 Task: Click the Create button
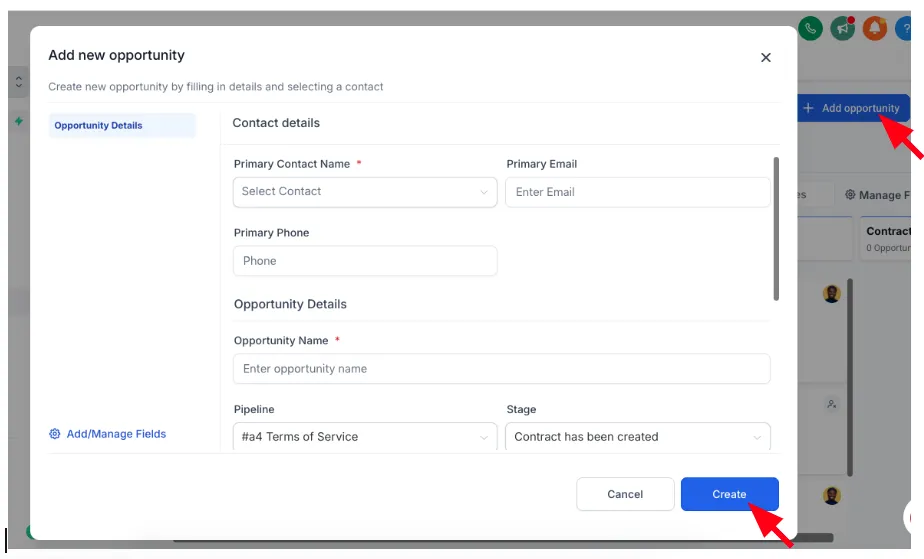[730, 494]
